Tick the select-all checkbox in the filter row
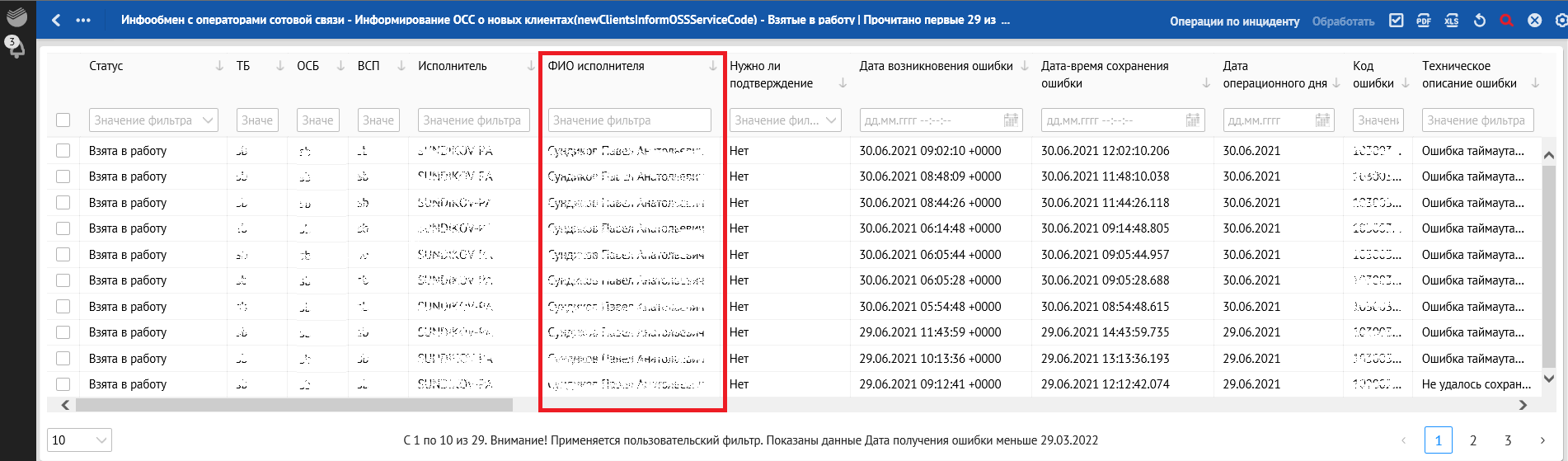This screenshot has height=461, width=1568. coord(63,120)
